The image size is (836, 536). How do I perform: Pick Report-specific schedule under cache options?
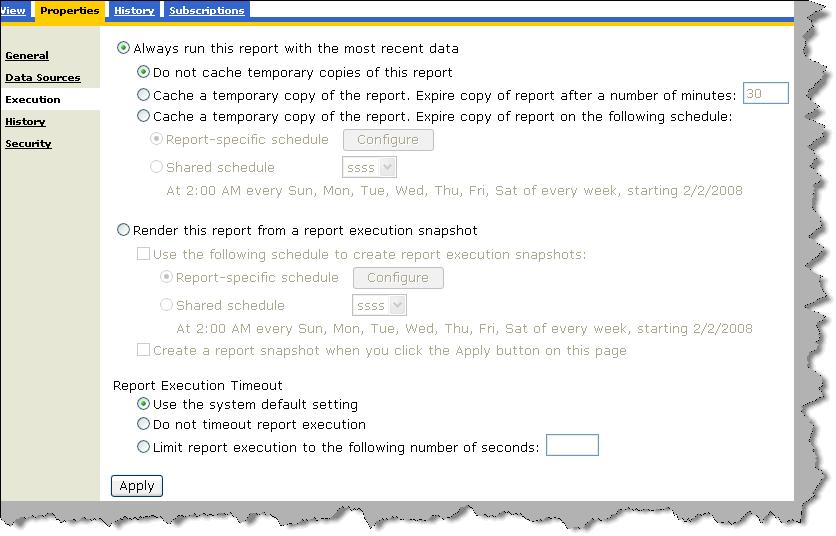(156, 139)
